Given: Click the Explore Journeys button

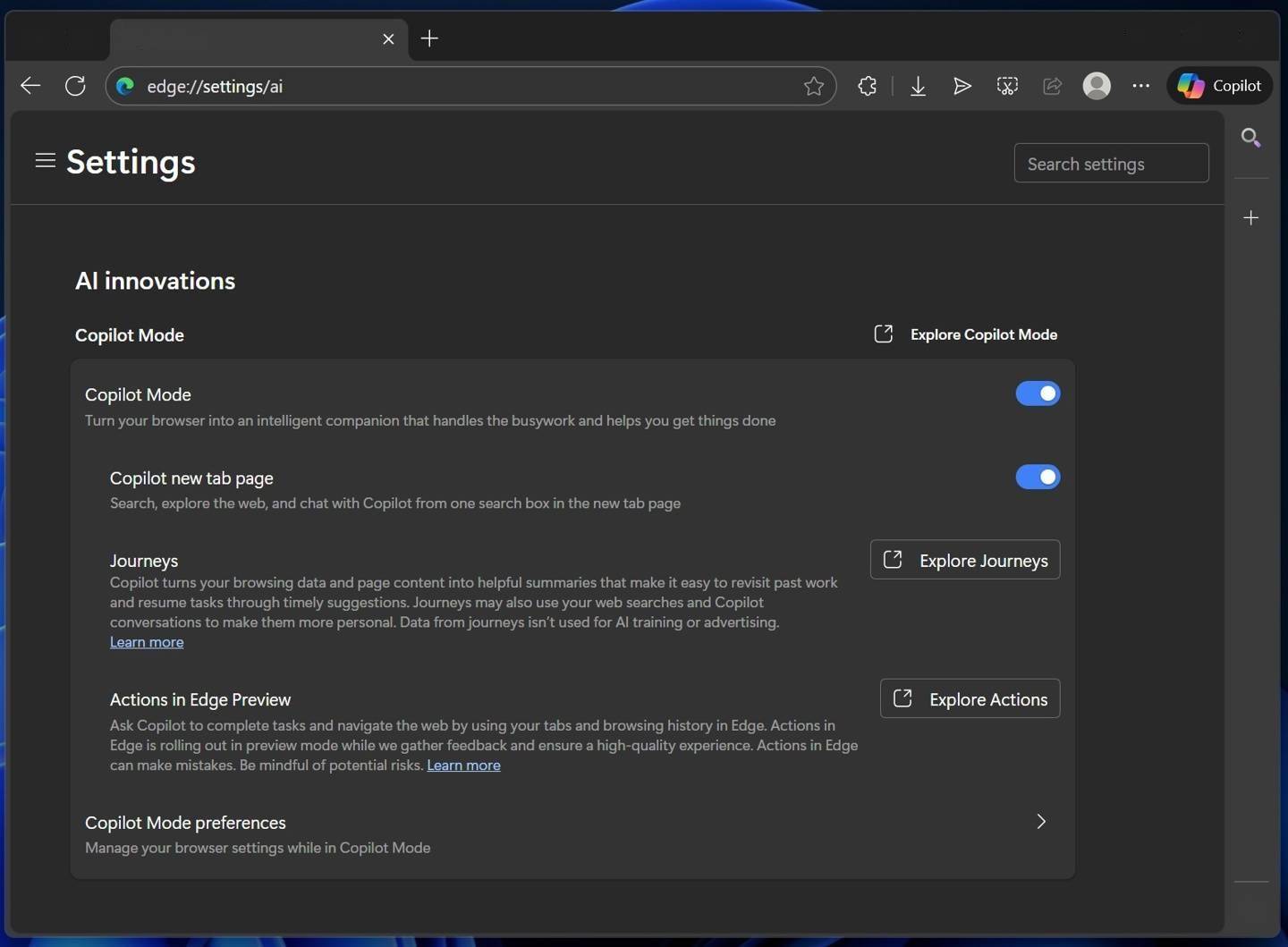Looking at the screenshot, I should point(965,560).
